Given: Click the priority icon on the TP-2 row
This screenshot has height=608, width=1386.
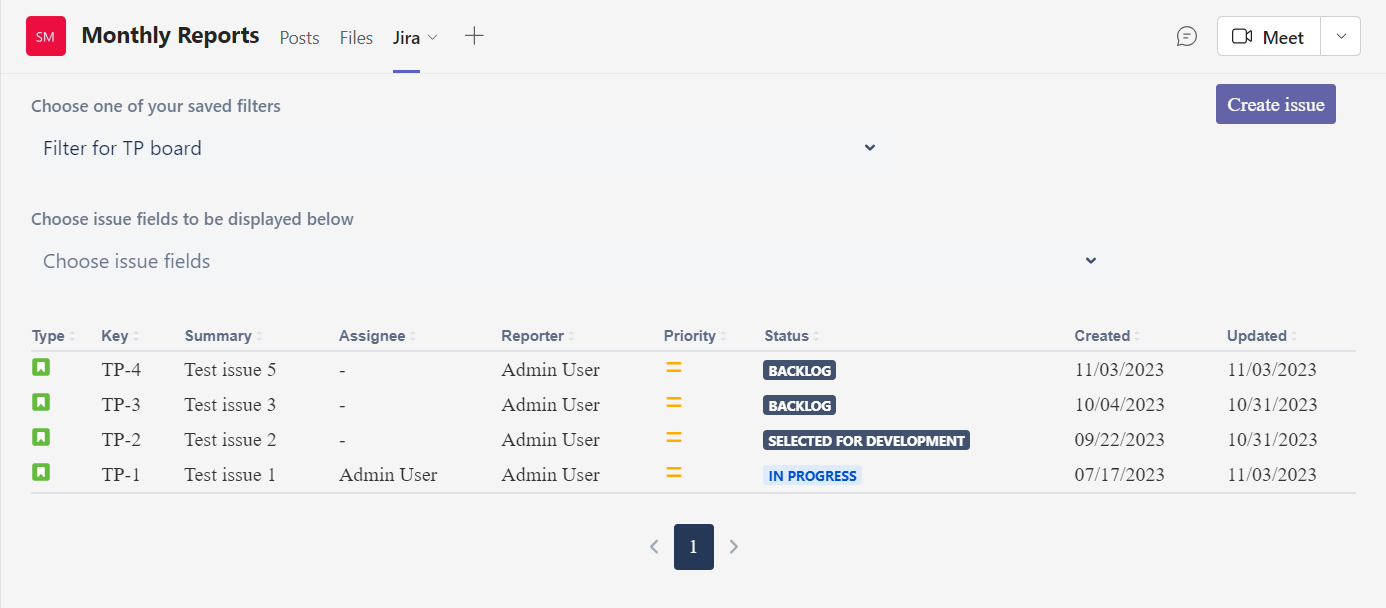Looking at the screenshot, I should [673, 439].
